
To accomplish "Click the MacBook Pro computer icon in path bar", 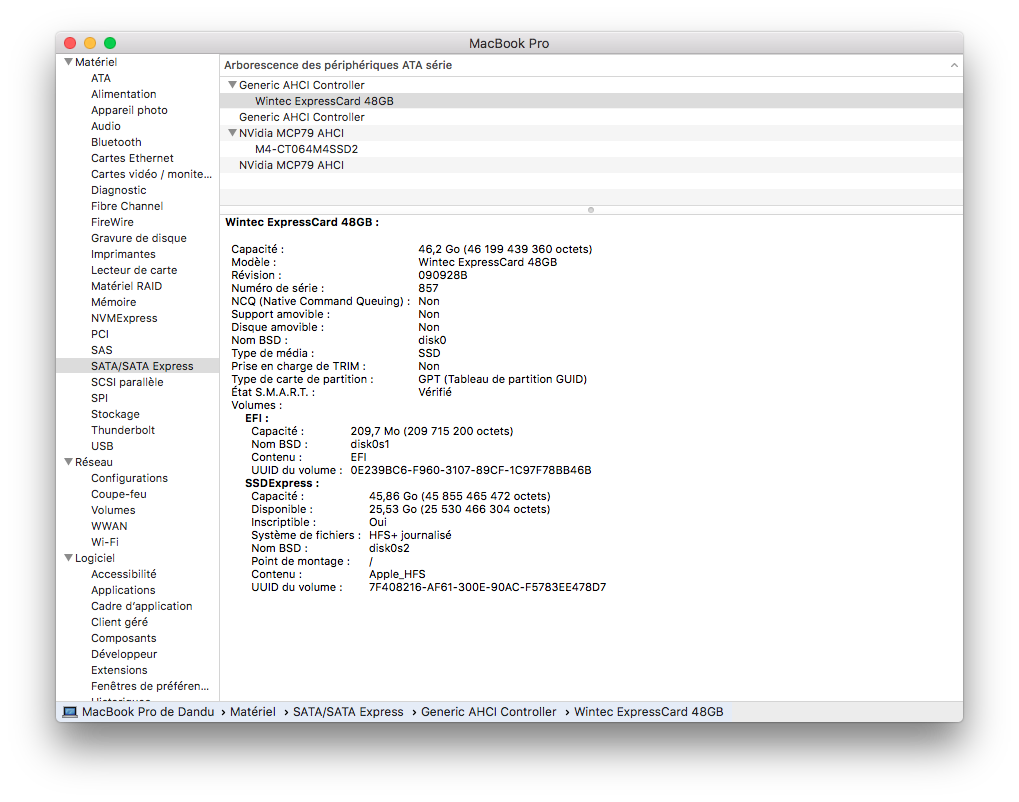I will coord(70,712).
